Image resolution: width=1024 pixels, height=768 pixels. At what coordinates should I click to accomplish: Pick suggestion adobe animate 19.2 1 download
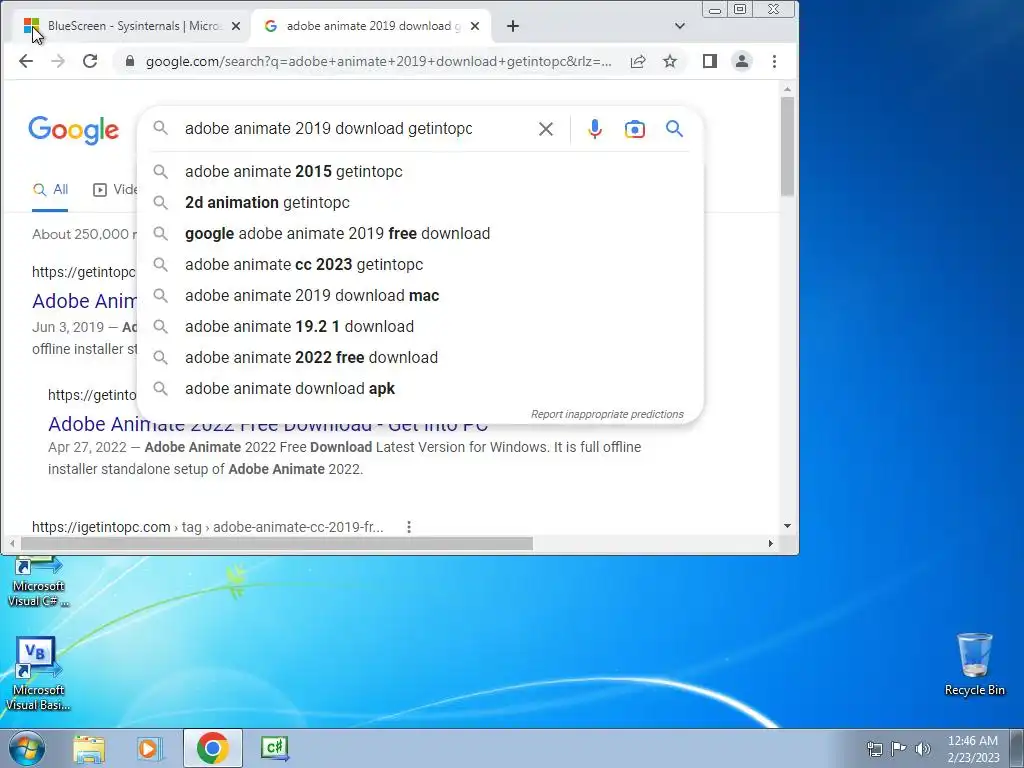tap(421, 327)
